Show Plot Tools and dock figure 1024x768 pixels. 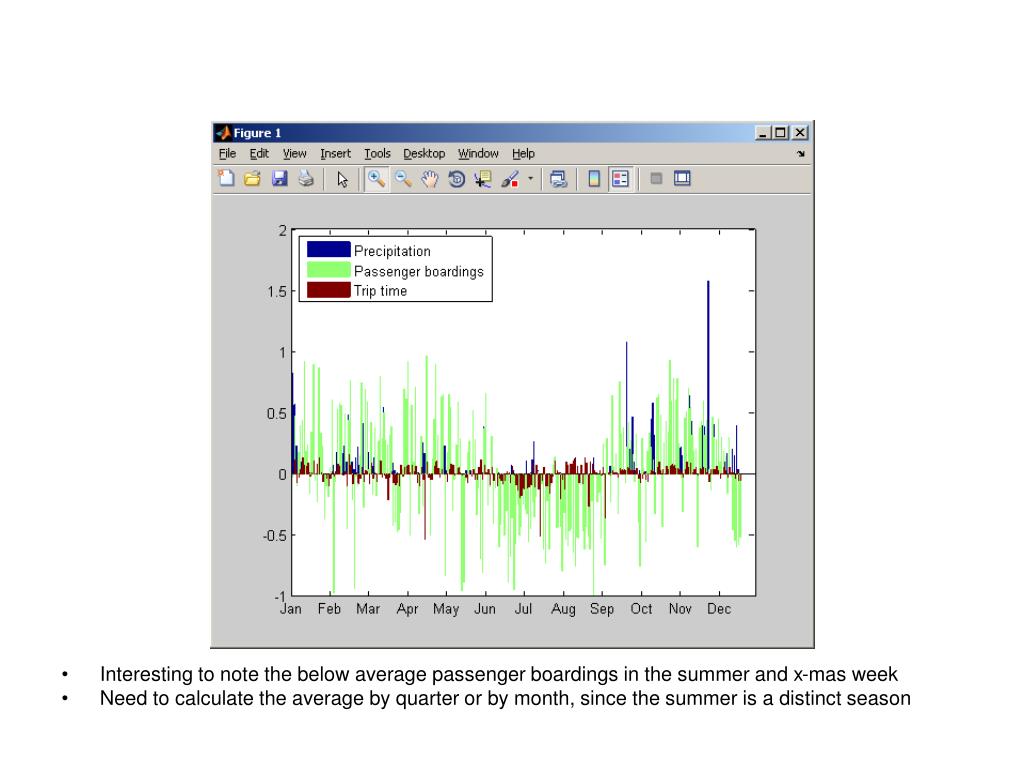pos(682,178)
